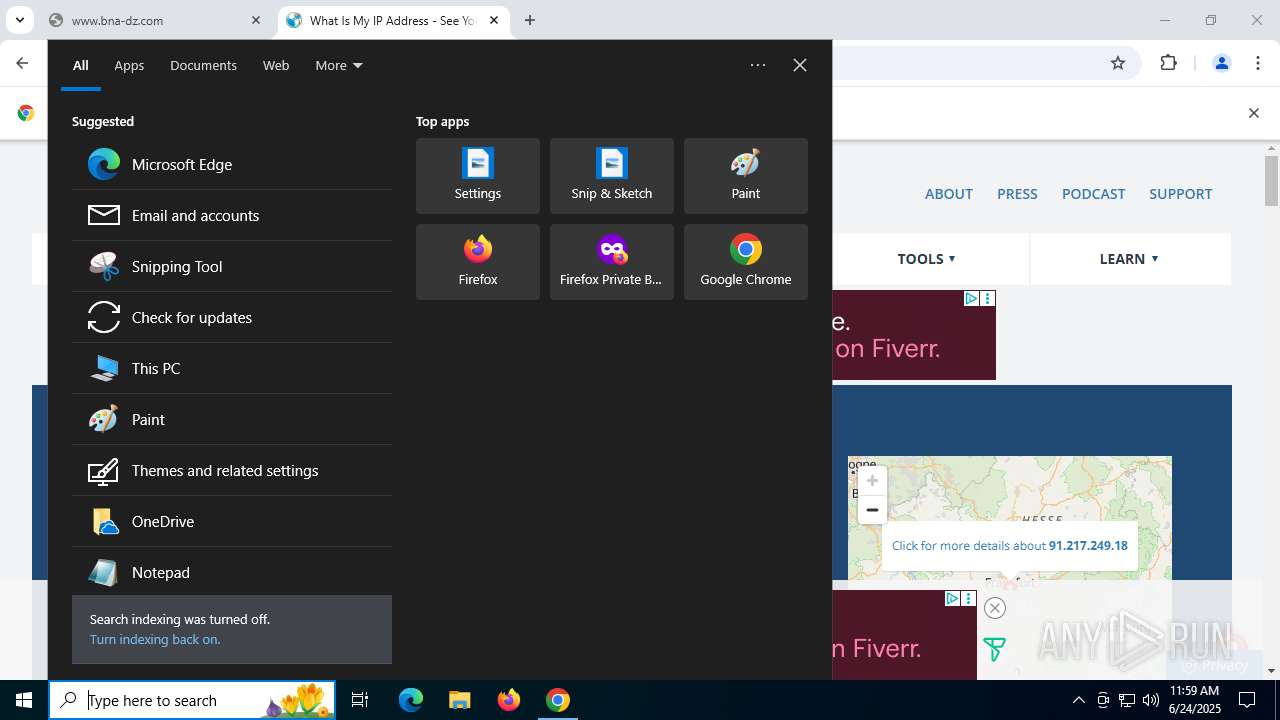
Task: Open ABOUT link on the website
Action: point(949,194)
